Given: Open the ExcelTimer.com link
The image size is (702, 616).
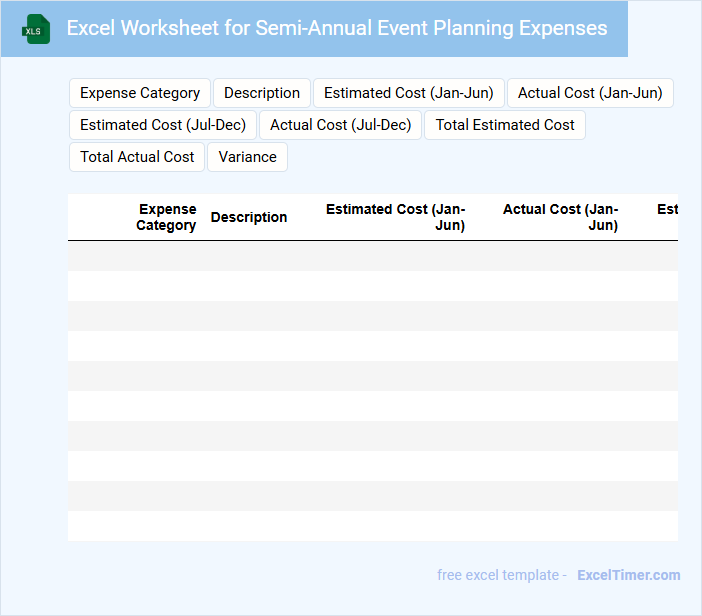Looking at the screenshot, I should point(629,575).
